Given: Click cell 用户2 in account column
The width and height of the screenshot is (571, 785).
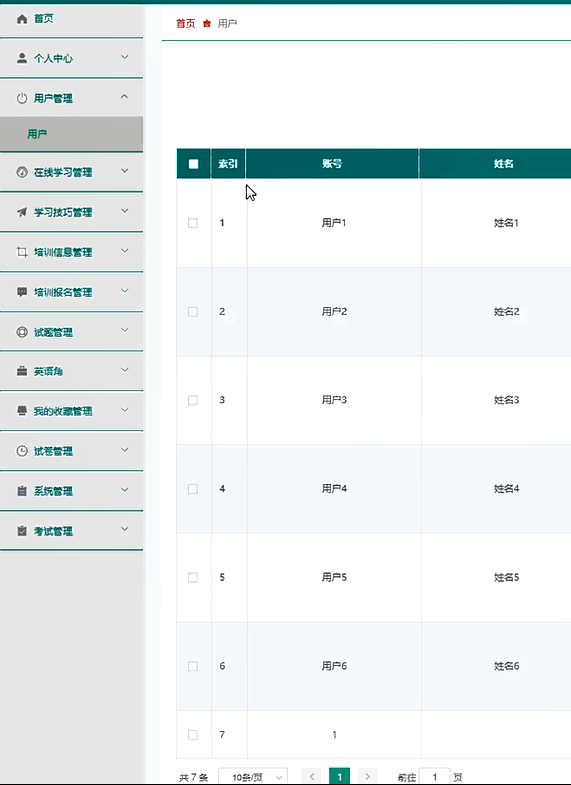Looking at the screenshot, I should point(334,312).
